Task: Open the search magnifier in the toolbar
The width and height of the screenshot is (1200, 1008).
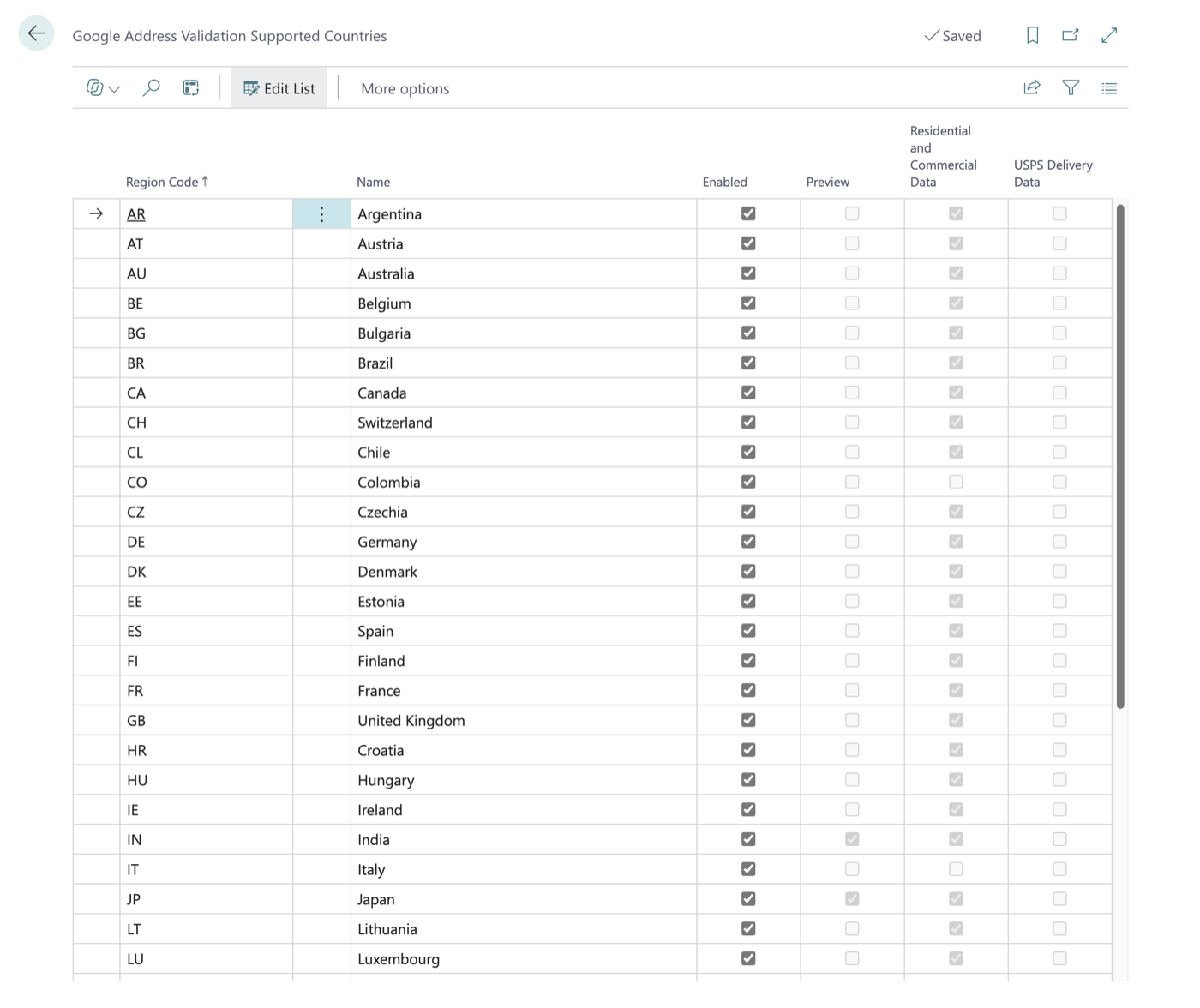Action: (x=152, y=87)
